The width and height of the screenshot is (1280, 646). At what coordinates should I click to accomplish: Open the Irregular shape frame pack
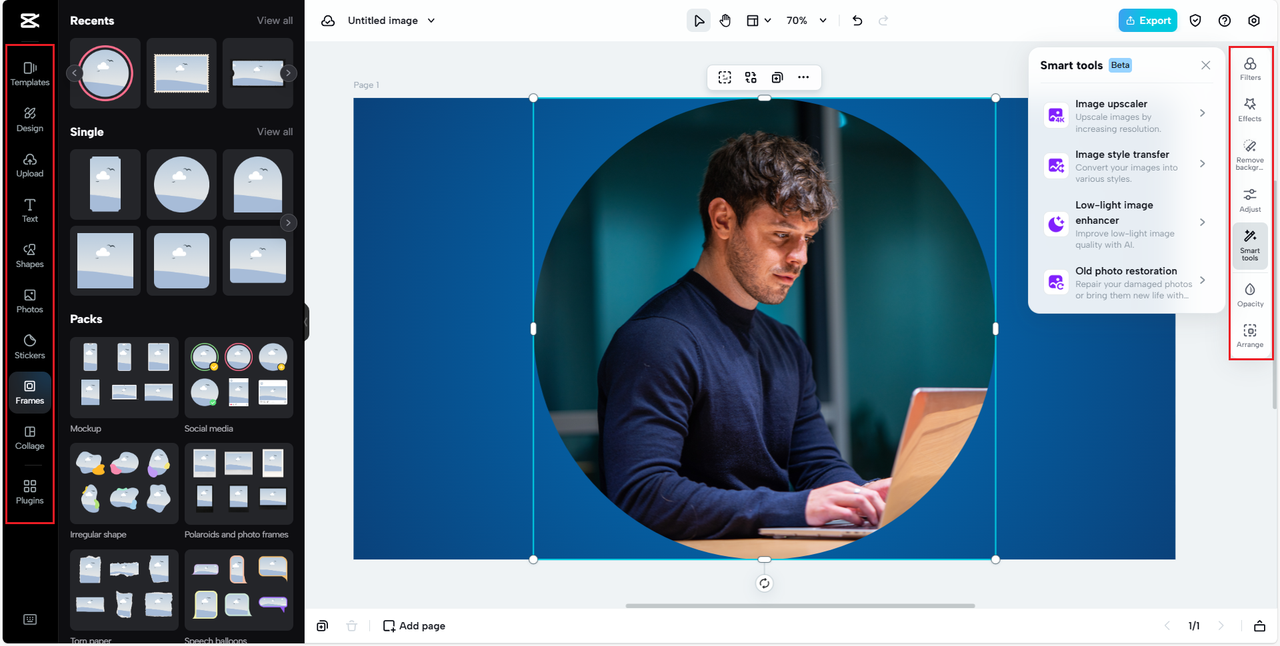124,484
